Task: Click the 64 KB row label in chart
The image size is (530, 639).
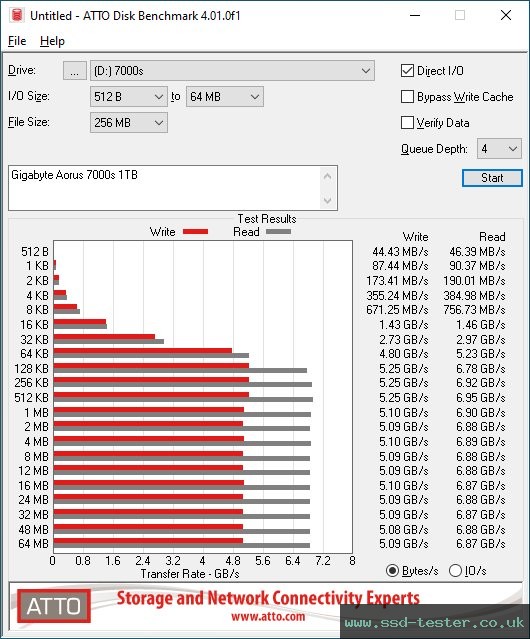Action: [34, 354]
